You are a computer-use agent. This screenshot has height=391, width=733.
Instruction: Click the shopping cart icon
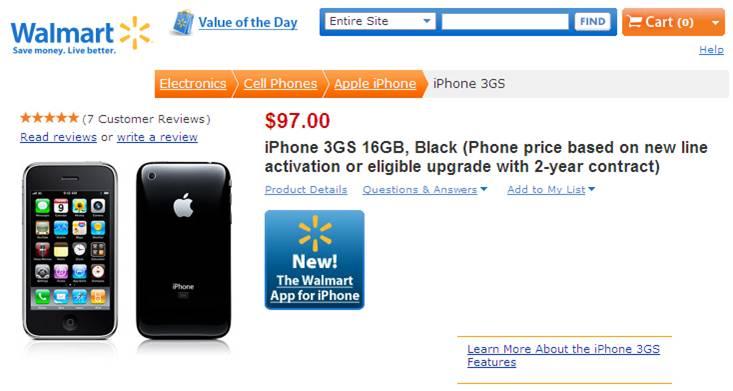(x=634, y=22)
